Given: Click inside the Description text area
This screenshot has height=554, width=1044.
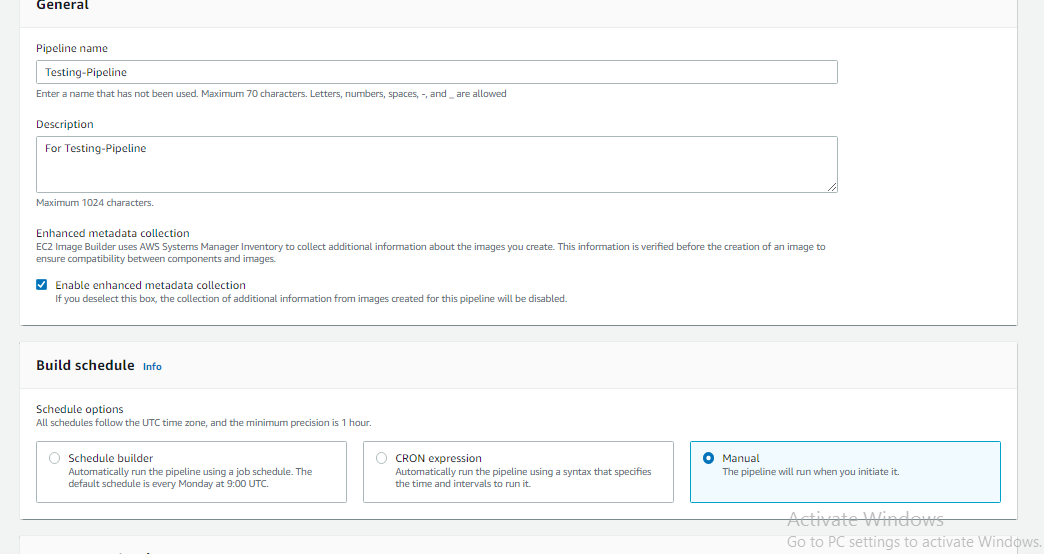Looking at the screenshot, I should (x=436, y=163).
